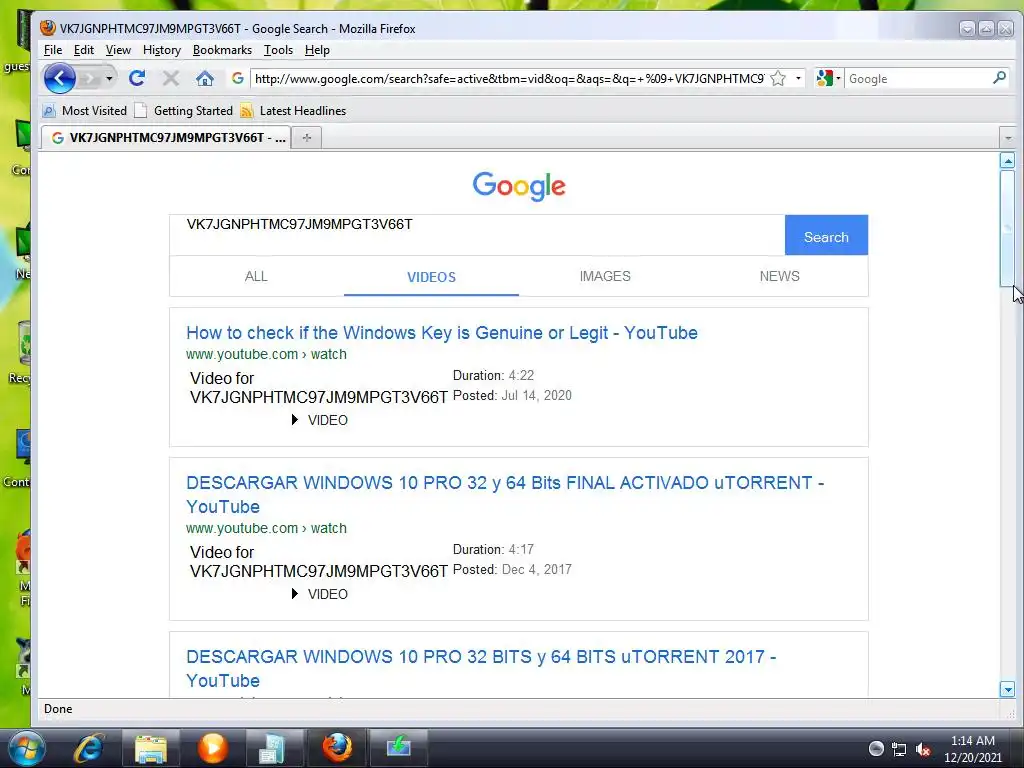Click 'Duration: 4:17' text
Screen dimensions: 1024x768
click(x=493, y=549)
